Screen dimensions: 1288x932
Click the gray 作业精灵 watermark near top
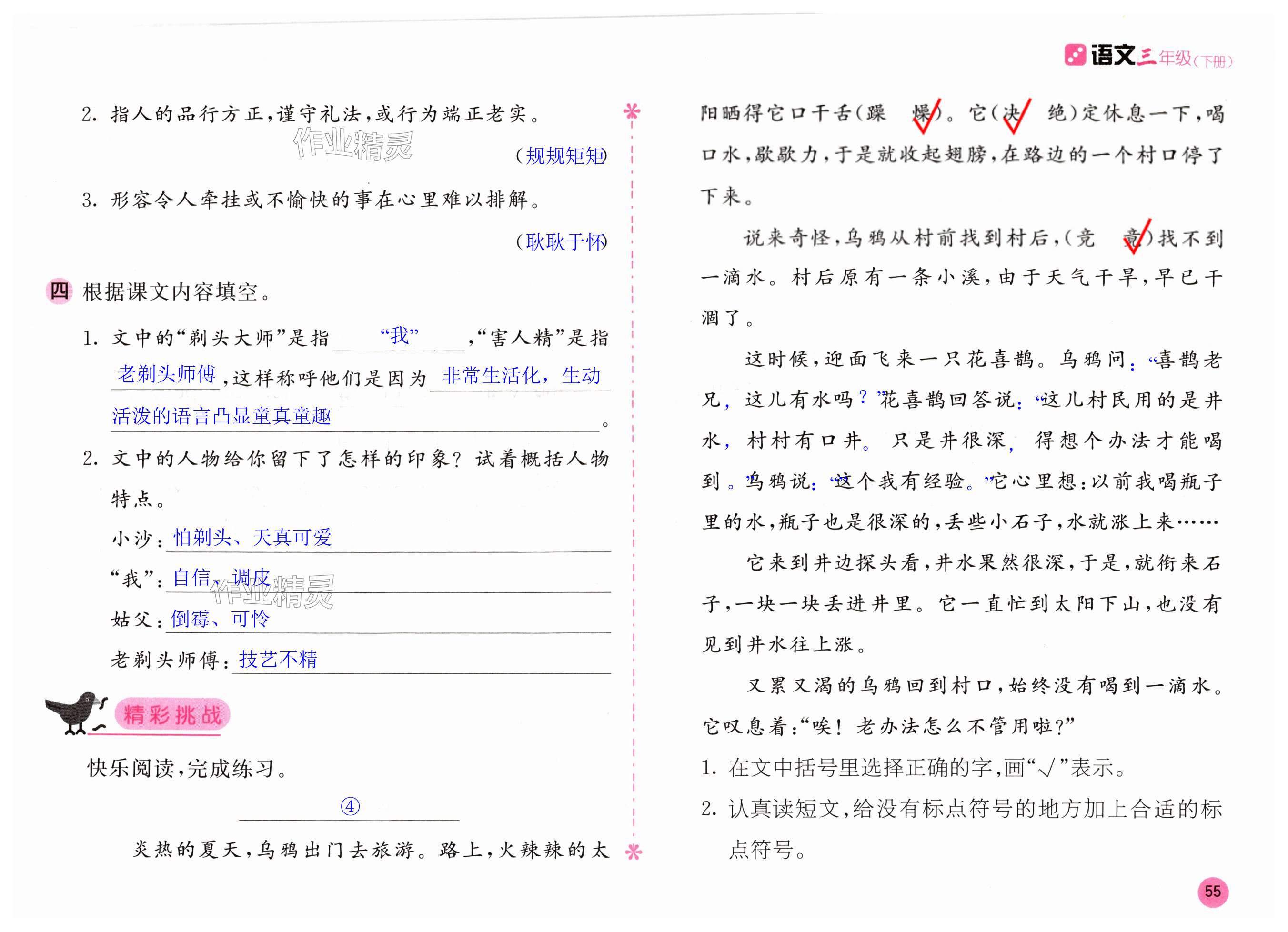(352, 144)
